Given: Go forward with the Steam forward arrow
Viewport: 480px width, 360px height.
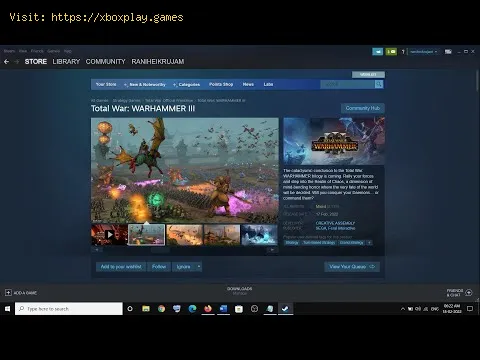Looking at the screenshot, I should coord(17,62).
